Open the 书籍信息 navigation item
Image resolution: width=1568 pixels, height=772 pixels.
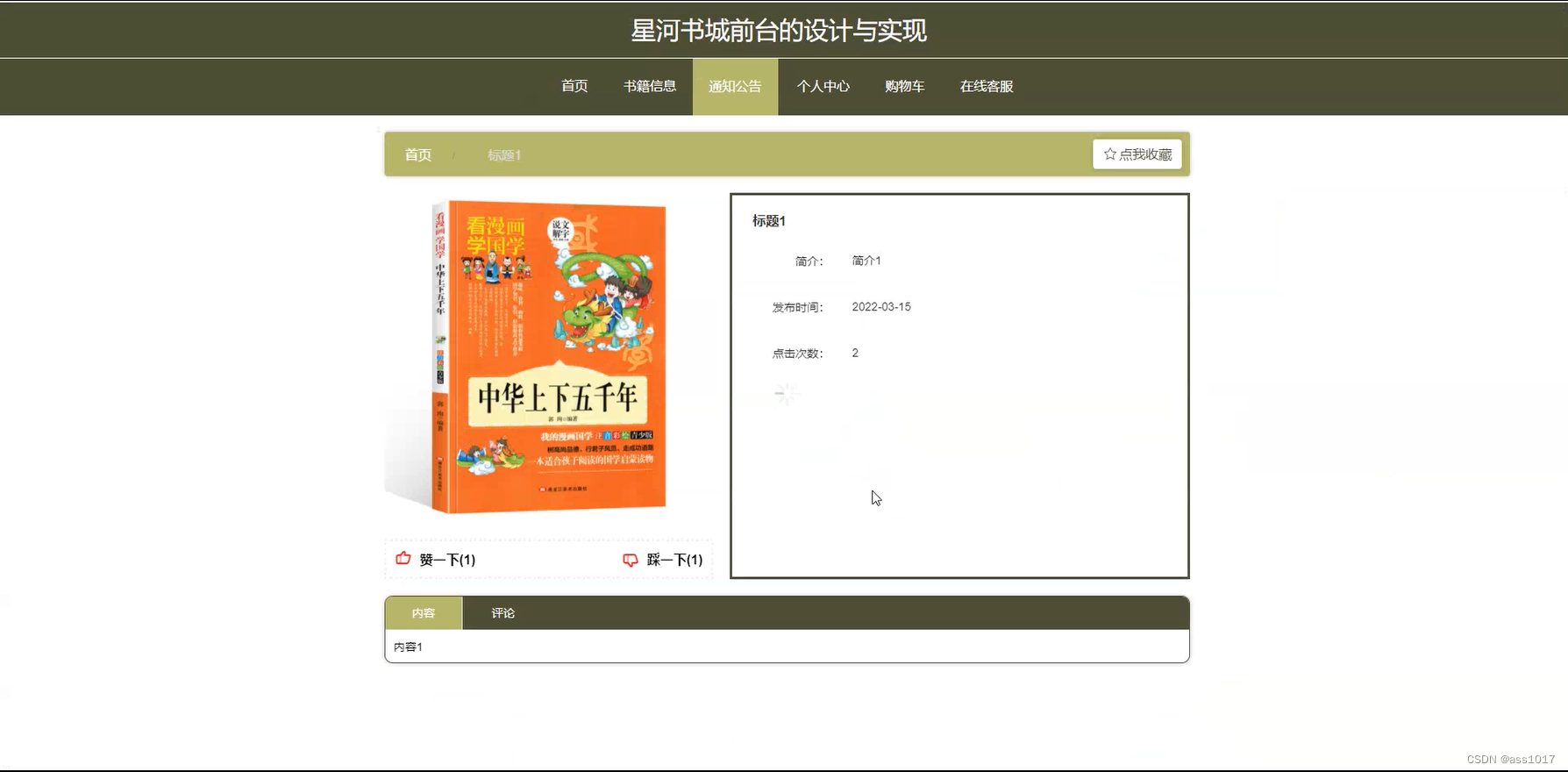(650, 86)
